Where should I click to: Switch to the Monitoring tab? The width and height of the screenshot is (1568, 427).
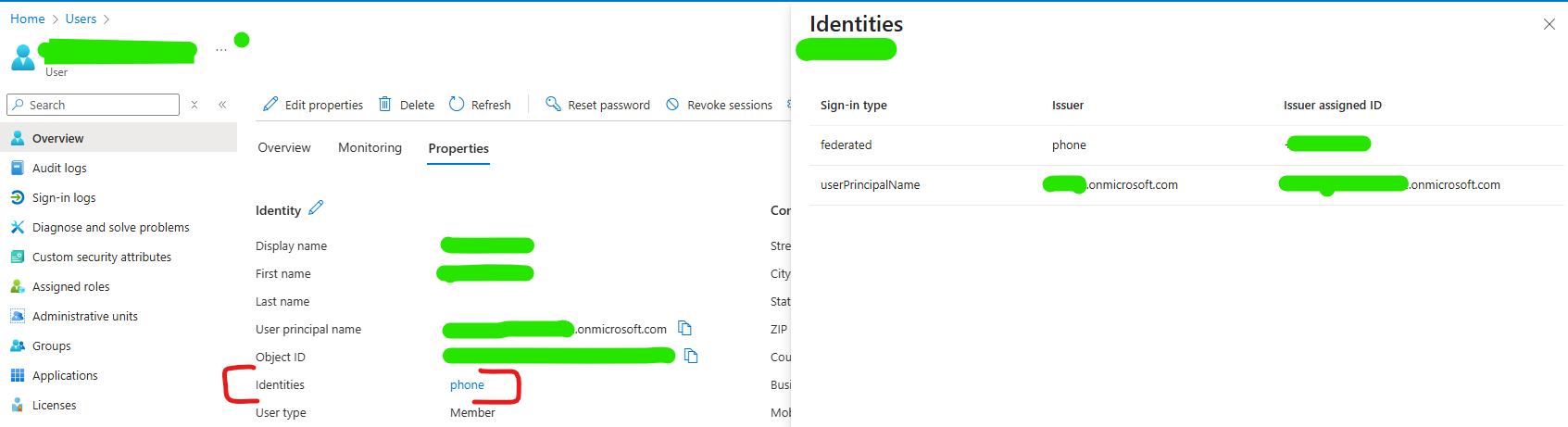370,148
